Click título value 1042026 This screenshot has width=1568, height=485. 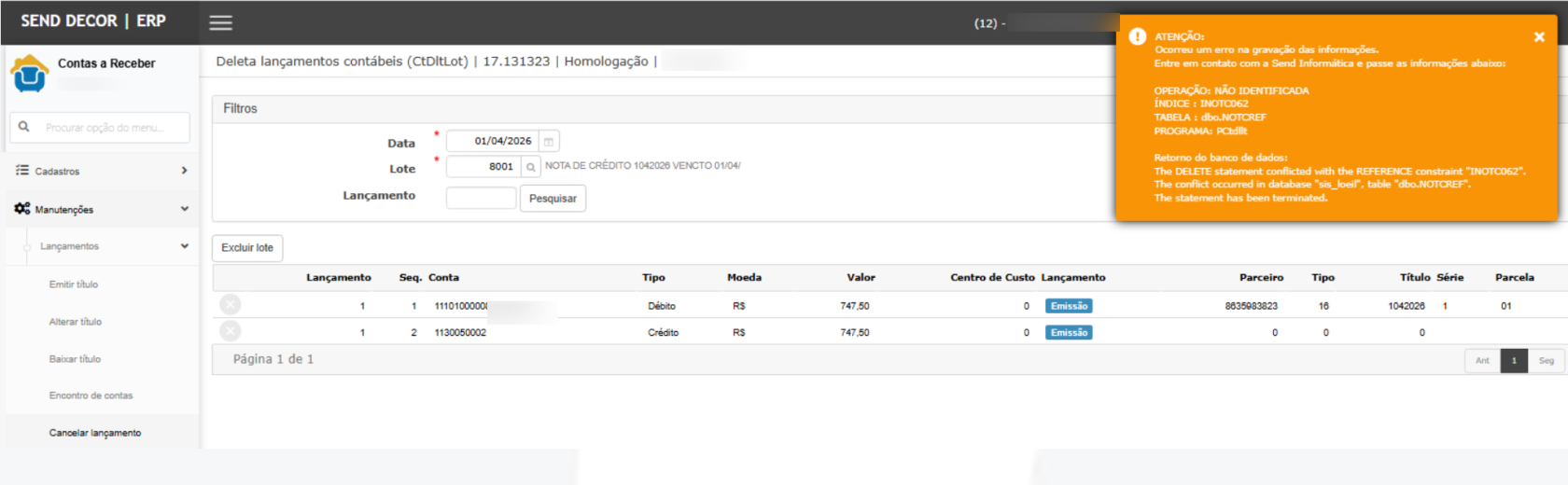pyautogui.click(x=1407, y=306)
